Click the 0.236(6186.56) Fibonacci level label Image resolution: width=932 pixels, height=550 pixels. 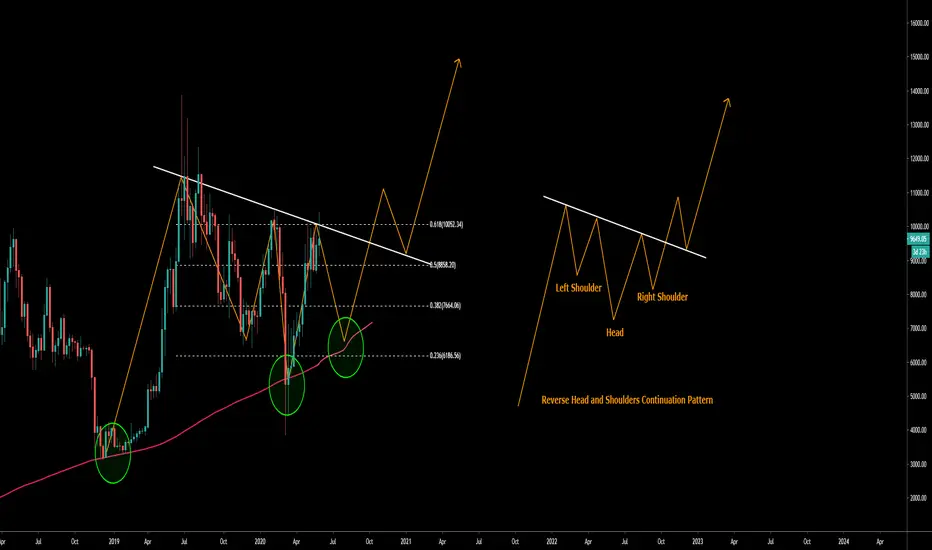pos(445,356)
